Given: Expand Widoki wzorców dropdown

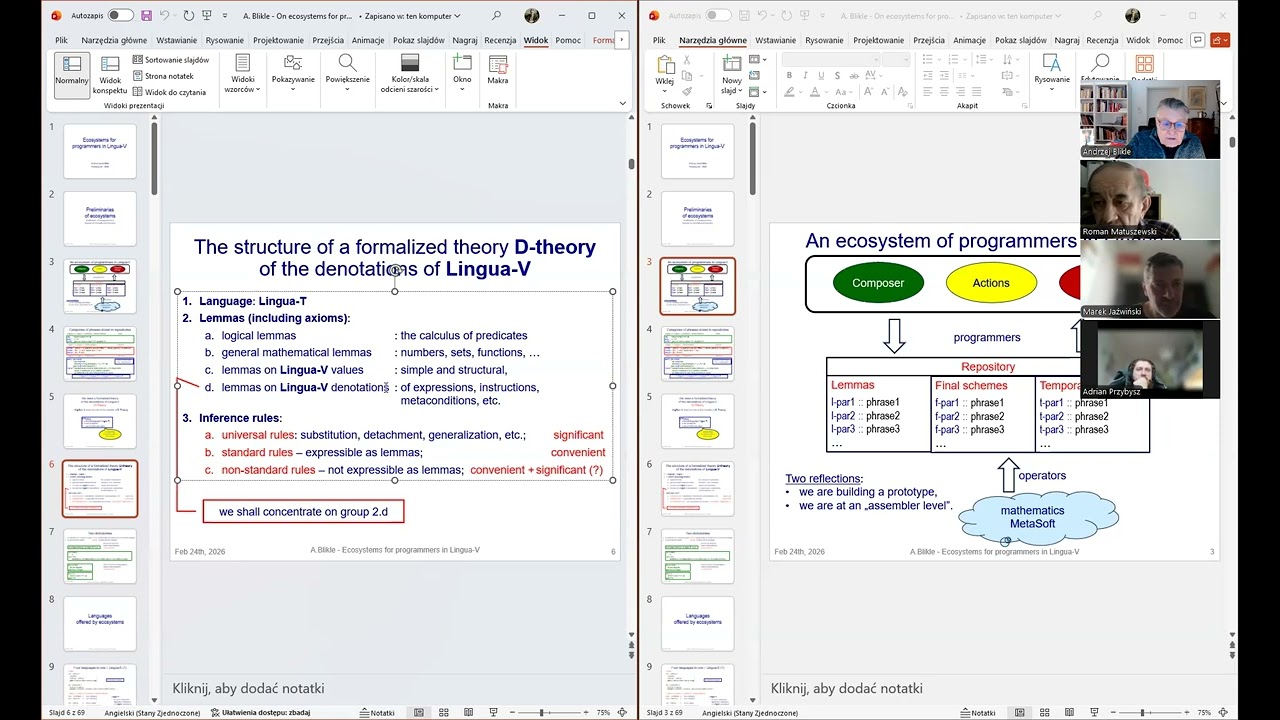Looking at the screenshot, I should click(242, 74).
